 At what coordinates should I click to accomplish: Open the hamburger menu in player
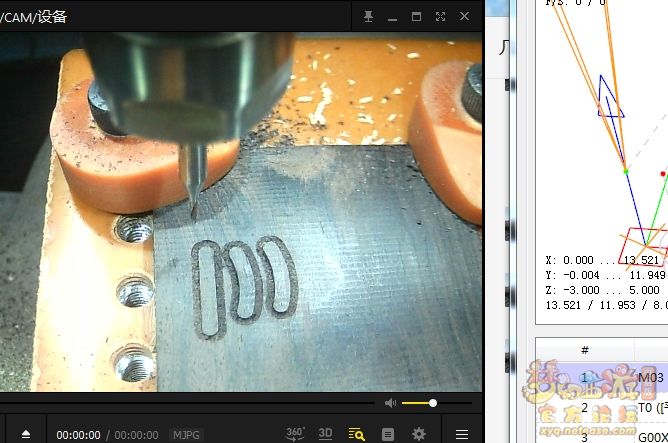(462, 434)
